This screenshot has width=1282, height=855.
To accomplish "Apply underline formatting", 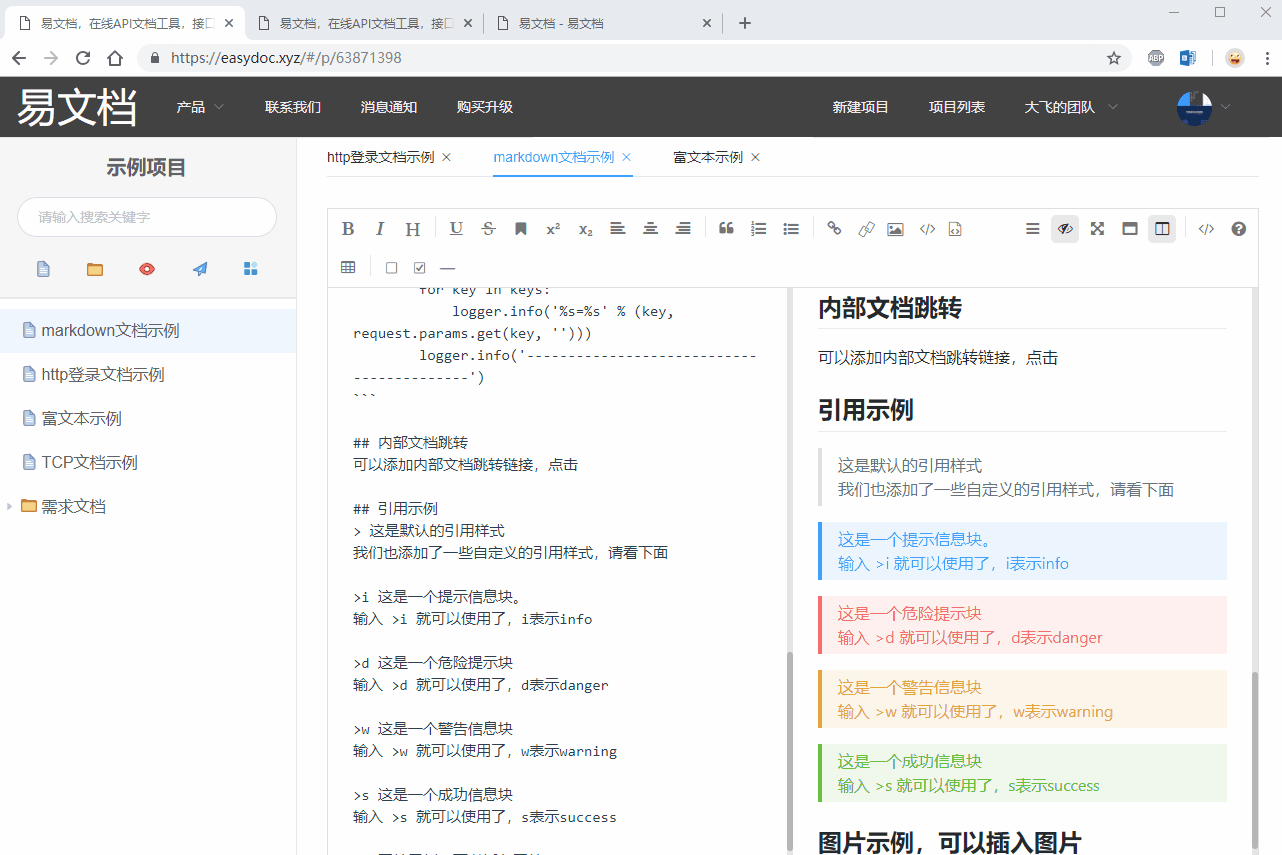I will [x=456, y=229].
